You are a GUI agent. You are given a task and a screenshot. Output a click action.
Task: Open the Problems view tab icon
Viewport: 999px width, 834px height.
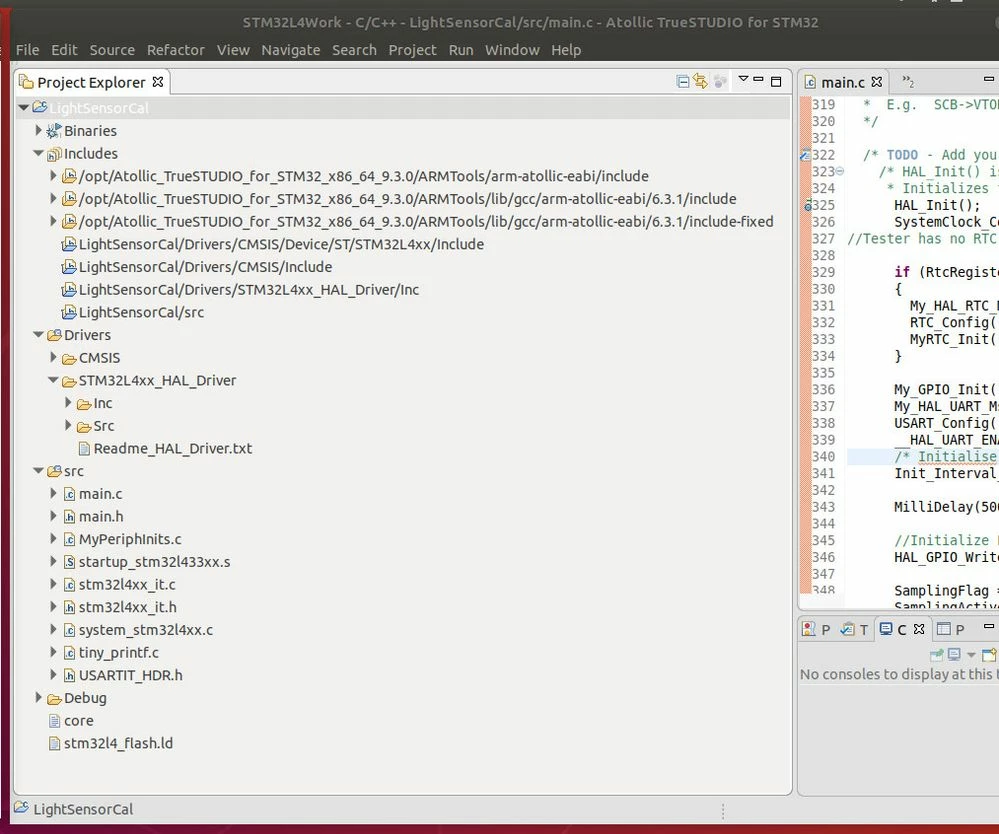click(809, 629)
